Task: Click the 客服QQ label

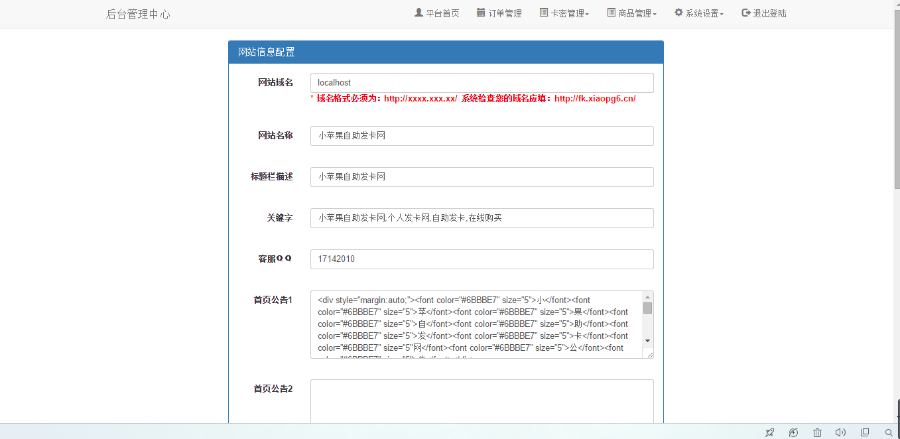Action: coord(275,259)
